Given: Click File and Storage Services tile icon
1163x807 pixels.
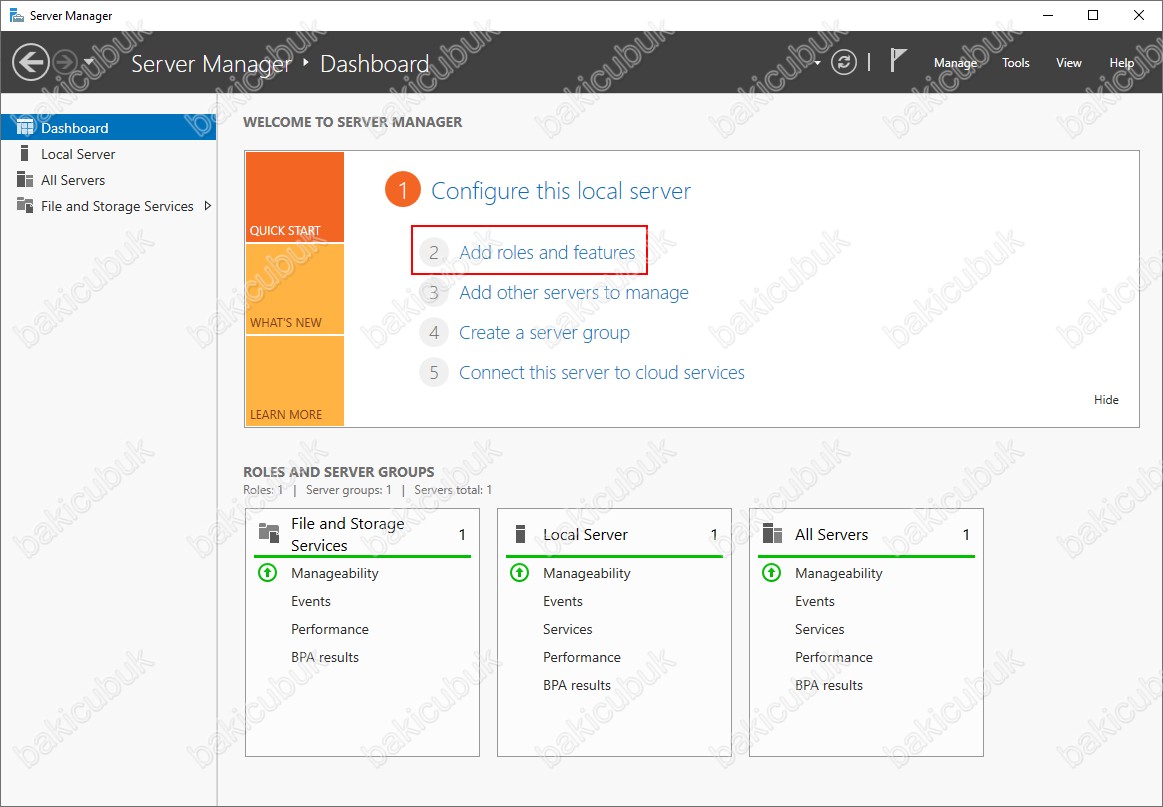Looking at the screenshot, I should (x=268, y=533).
